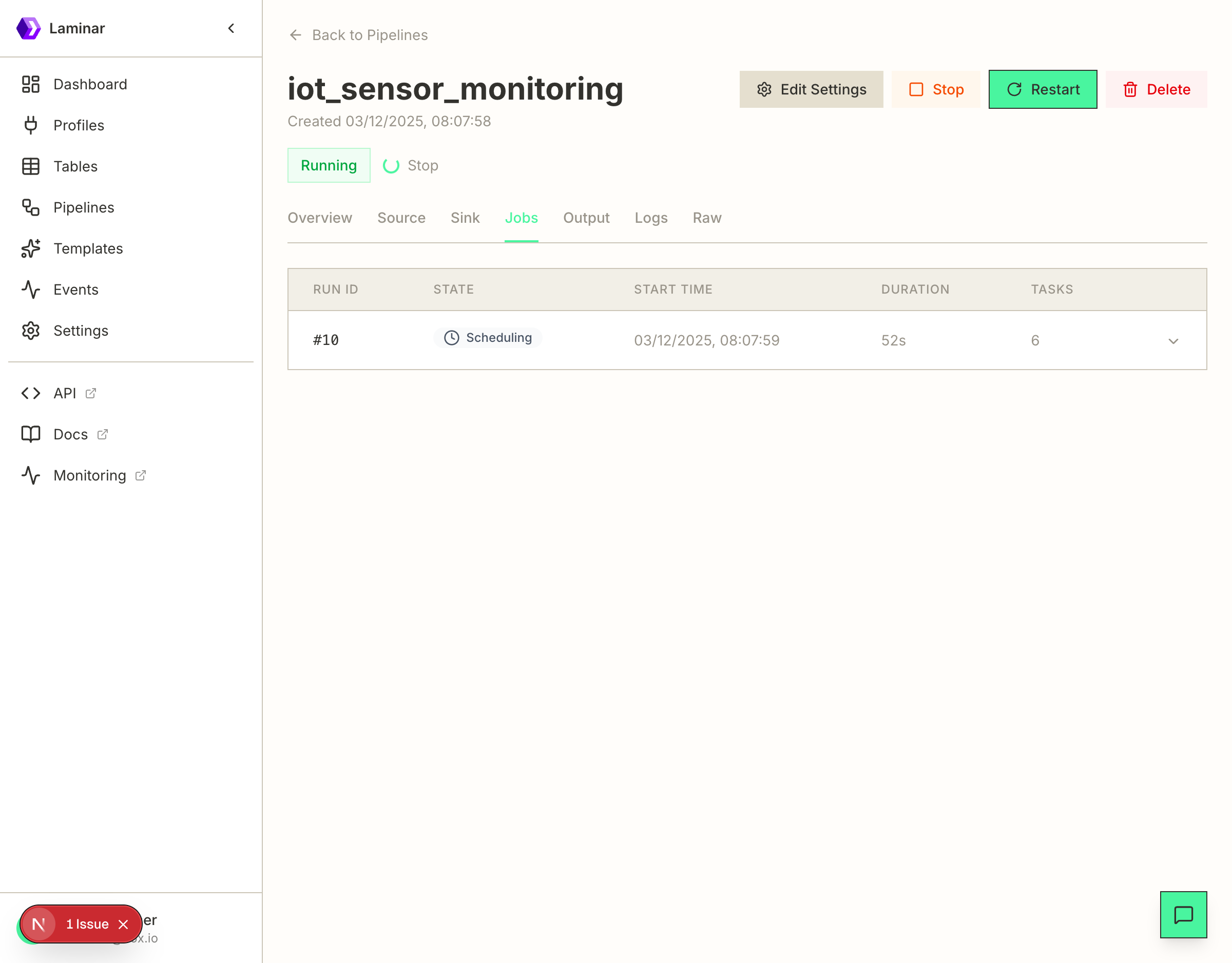Expand job run #10 row chevron
This screenshot has height=963, width=1232.
click(1173, 341)
